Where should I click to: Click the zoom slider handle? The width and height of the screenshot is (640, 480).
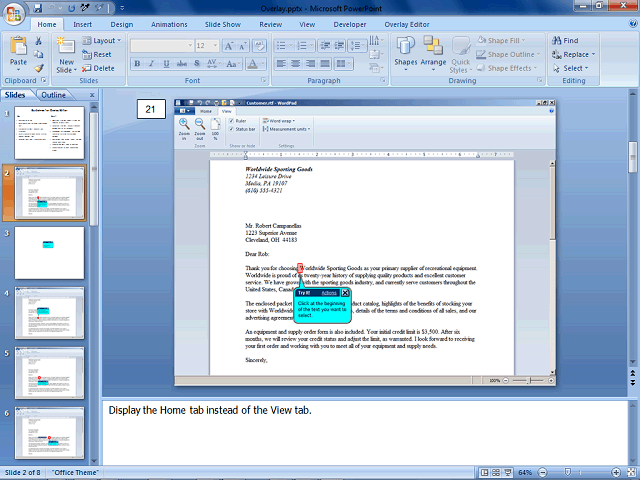pos(567,473)
